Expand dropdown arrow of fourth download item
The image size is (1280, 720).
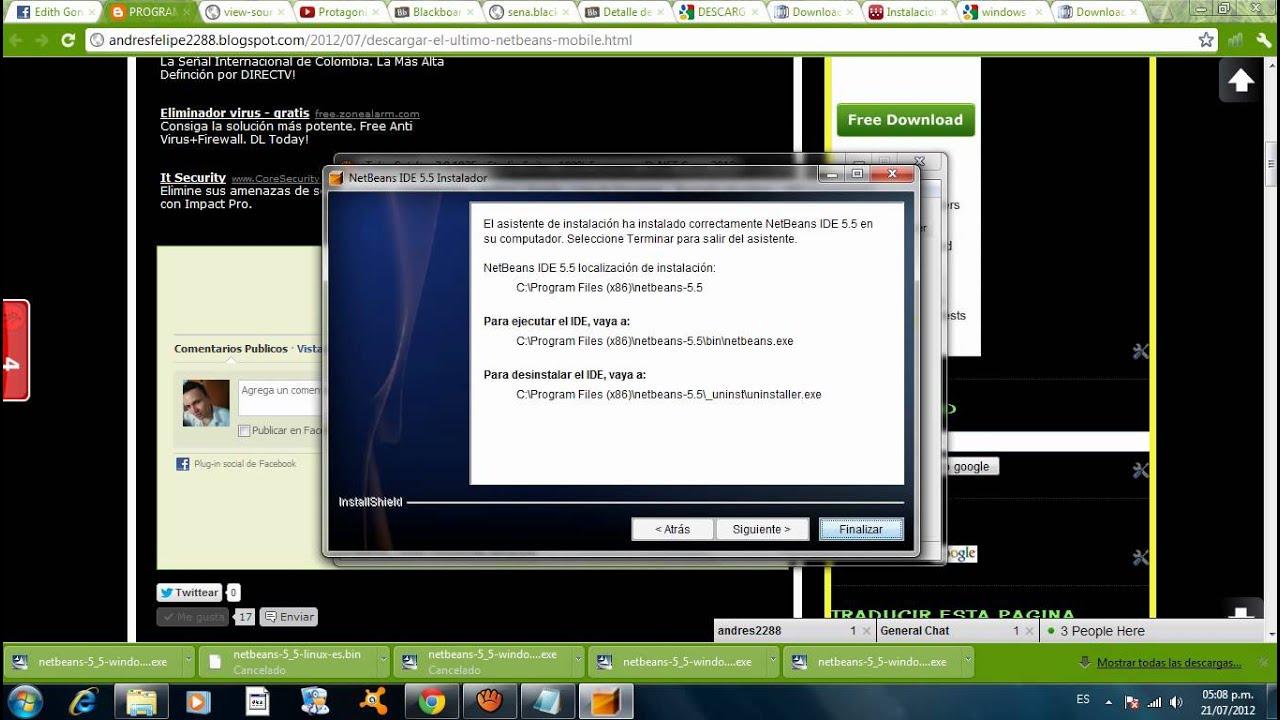click(772, 661)
